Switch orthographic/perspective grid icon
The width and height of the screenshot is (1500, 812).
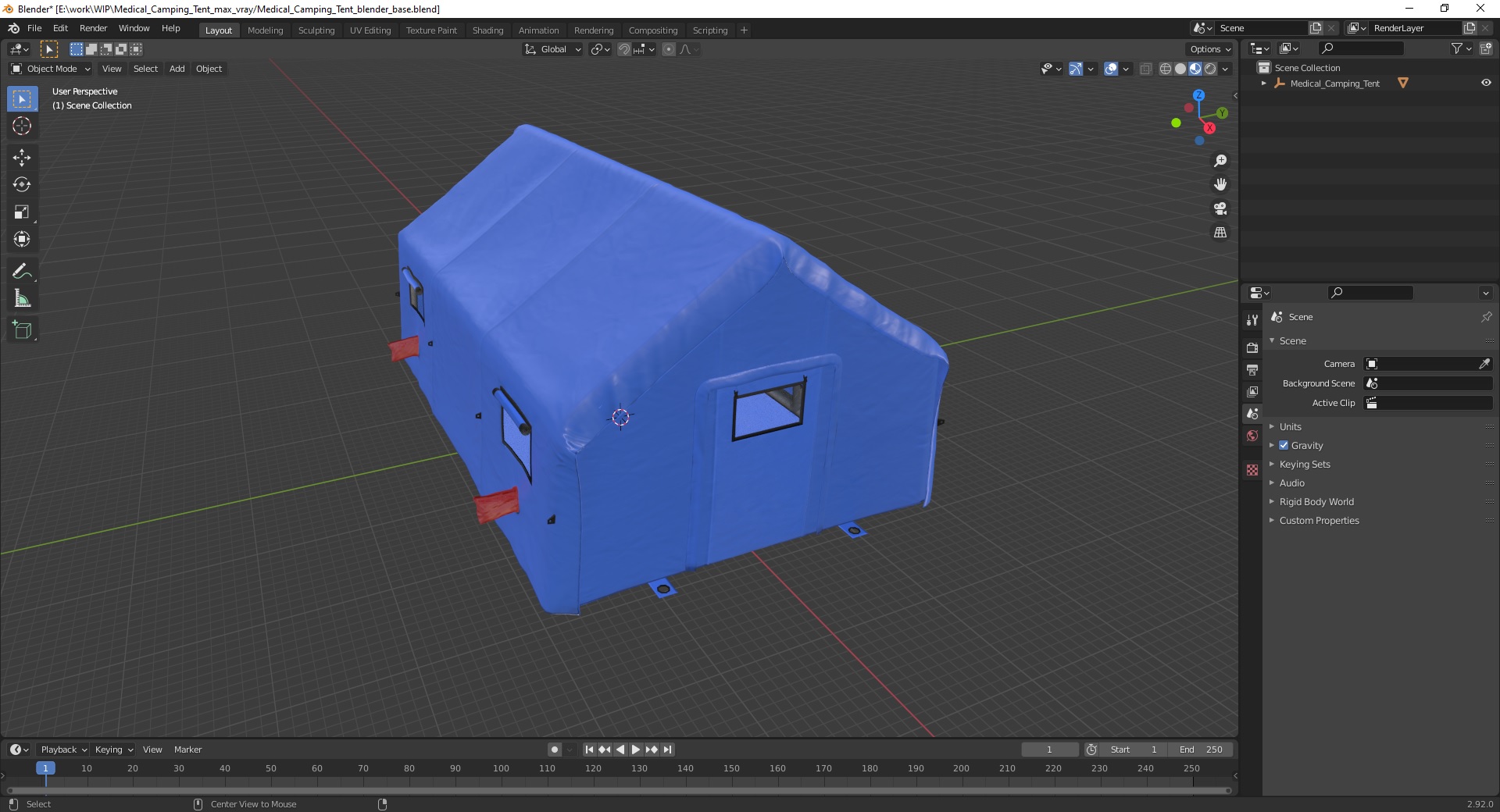1220,233
